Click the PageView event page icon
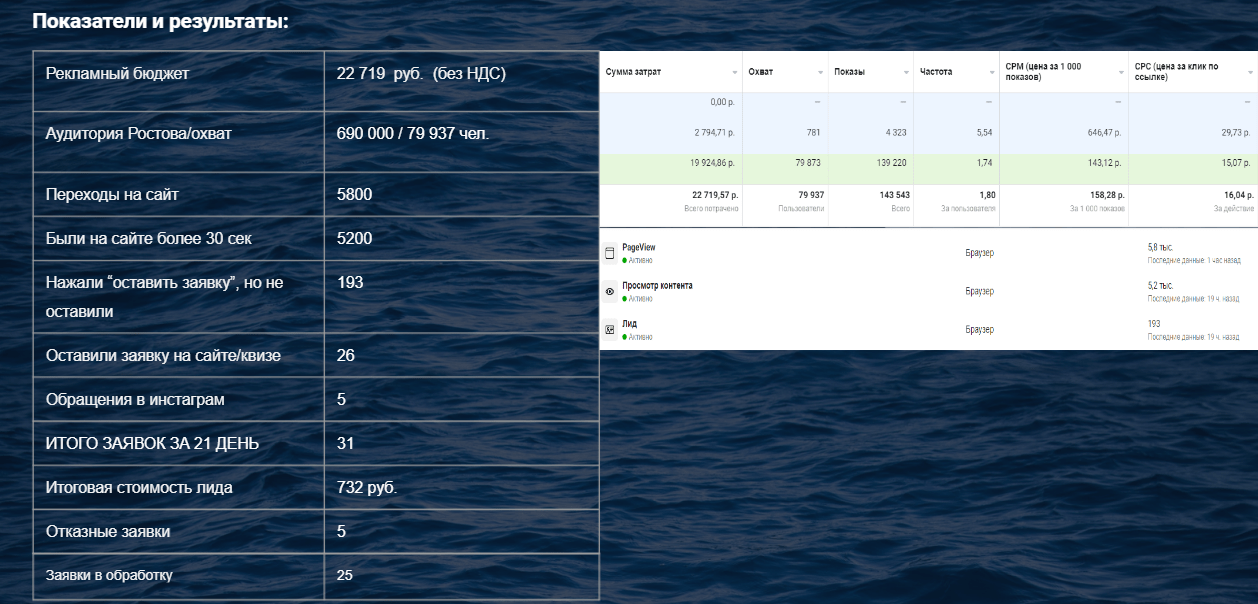The image size is (1258, 604). coord(610,254)
